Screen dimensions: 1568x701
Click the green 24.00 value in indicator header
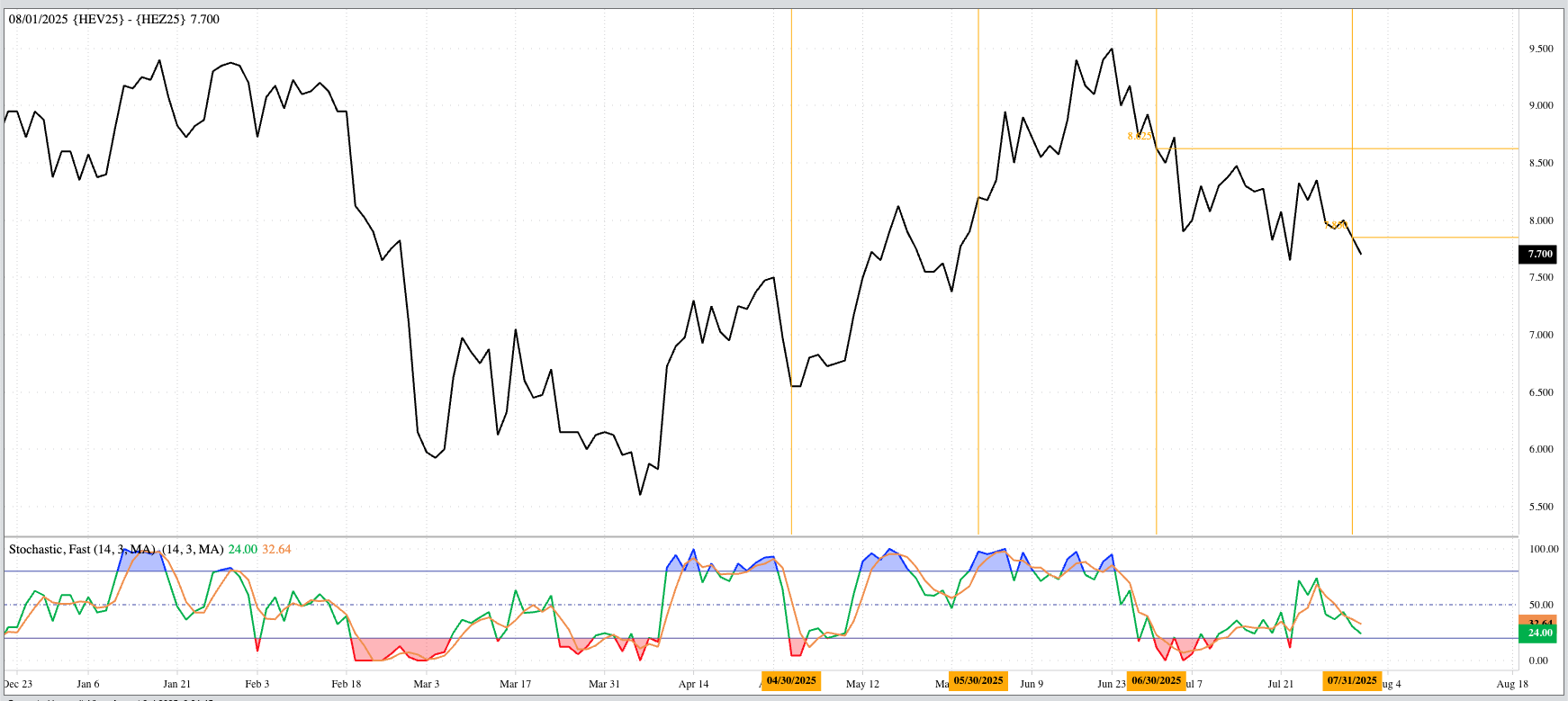[242, 550]
